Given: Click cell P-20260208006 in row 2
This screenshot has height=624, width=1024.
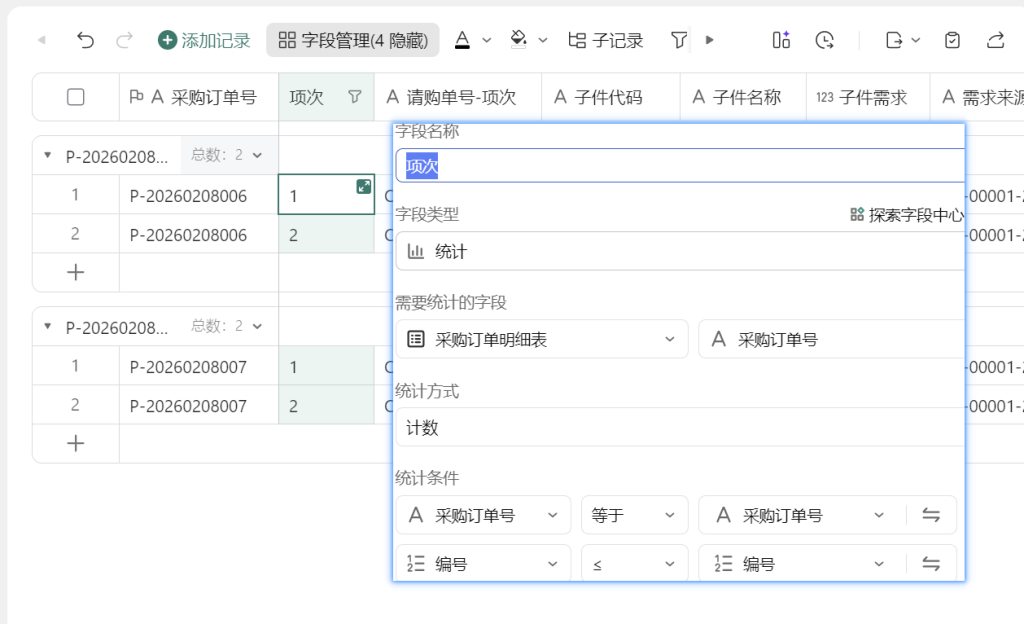Looking at the screenshot, I should coord(199,234).
